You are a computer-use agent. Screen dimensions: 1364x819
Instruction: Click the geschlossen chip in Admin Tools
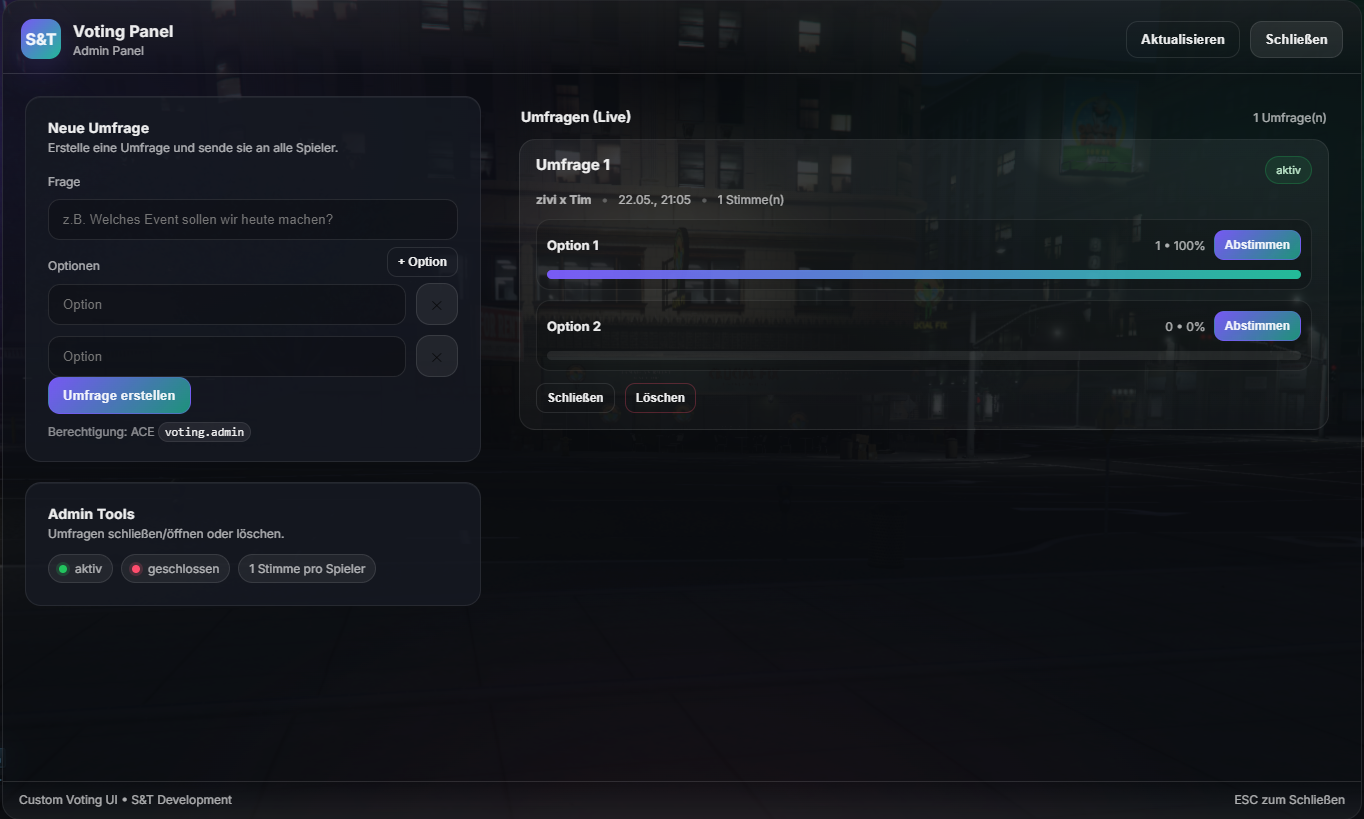pyautogui.click(x=176, y=569)
